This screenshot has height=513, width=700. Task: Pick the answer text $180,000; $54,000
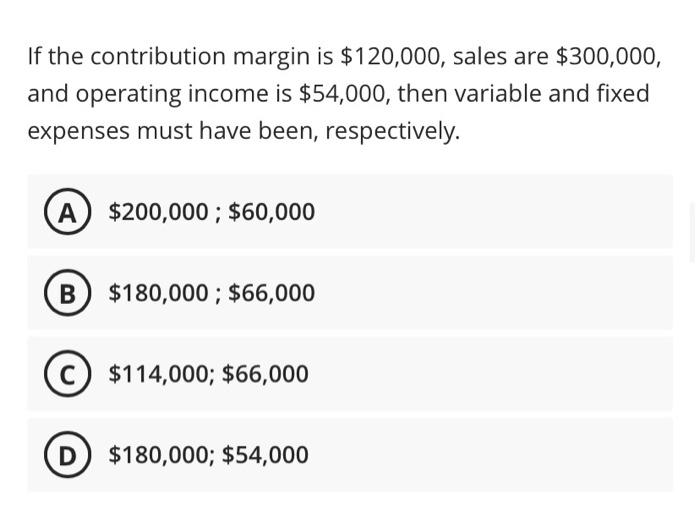tap(208, 455)
